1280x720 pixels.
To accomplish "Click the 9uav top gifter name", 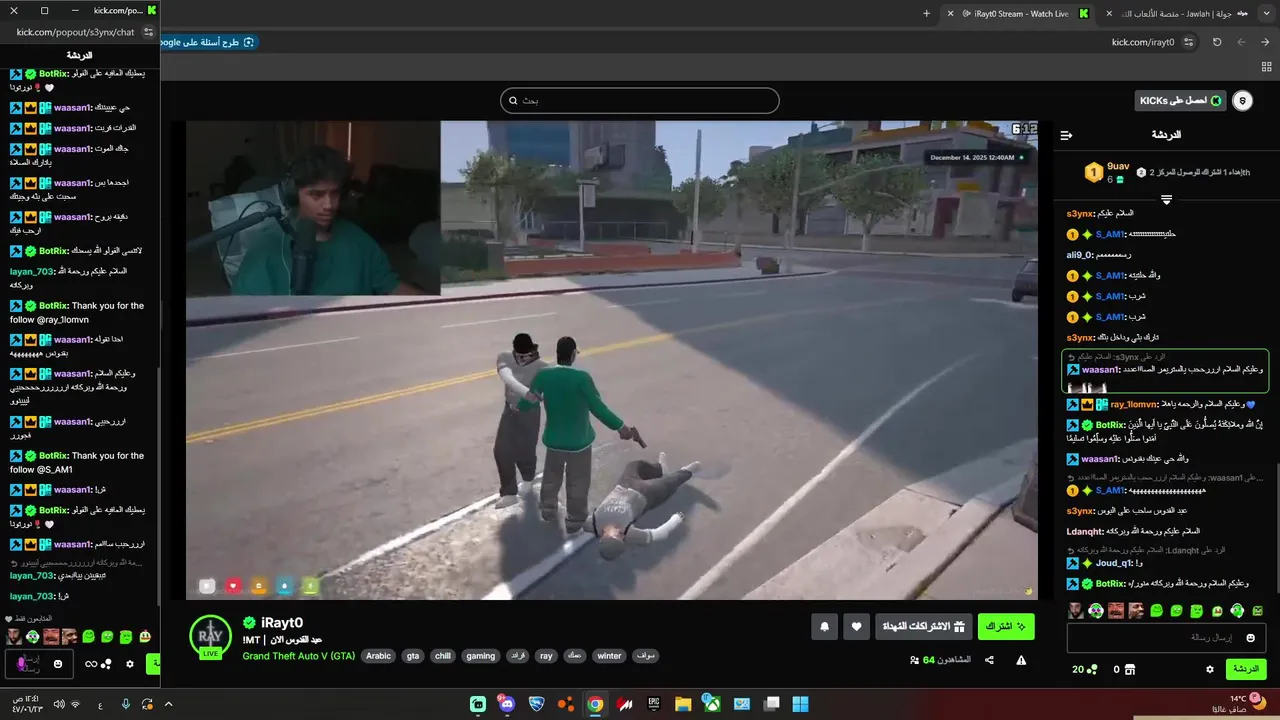I will click(1118, 167).
